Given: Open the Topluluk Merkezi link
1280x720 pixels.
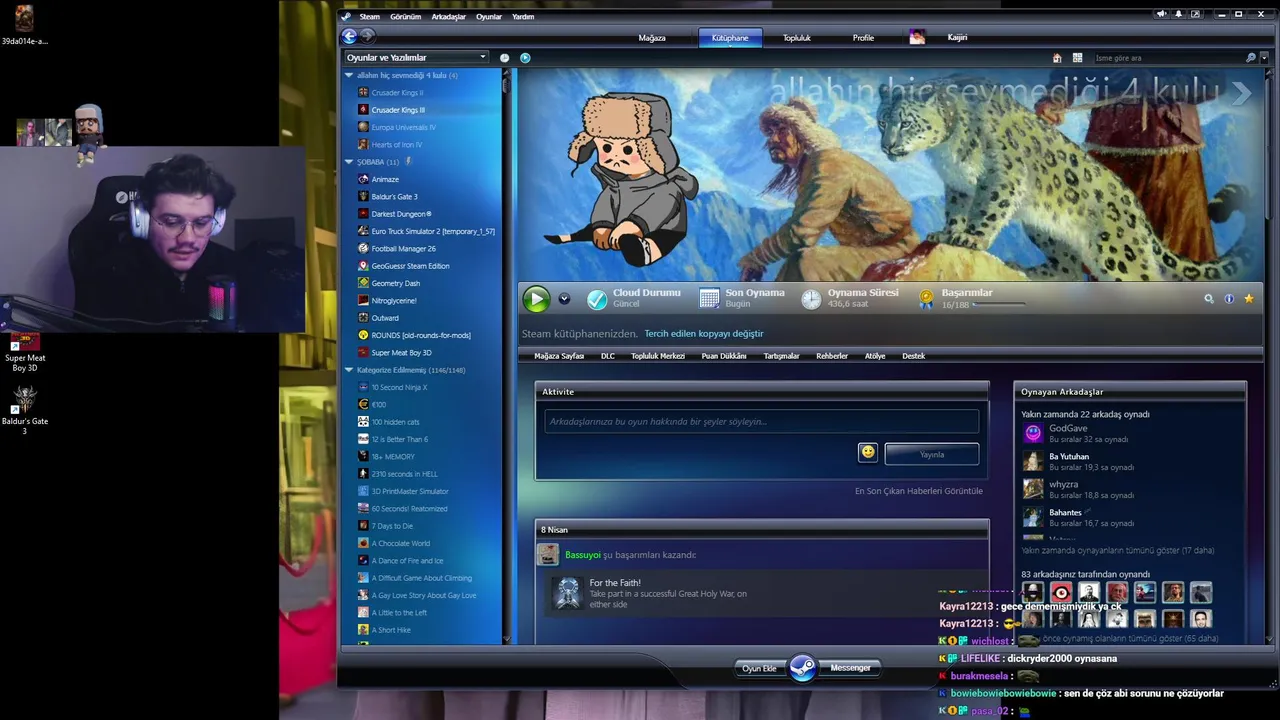Looking at the screenshot, I should coord(658,356).
